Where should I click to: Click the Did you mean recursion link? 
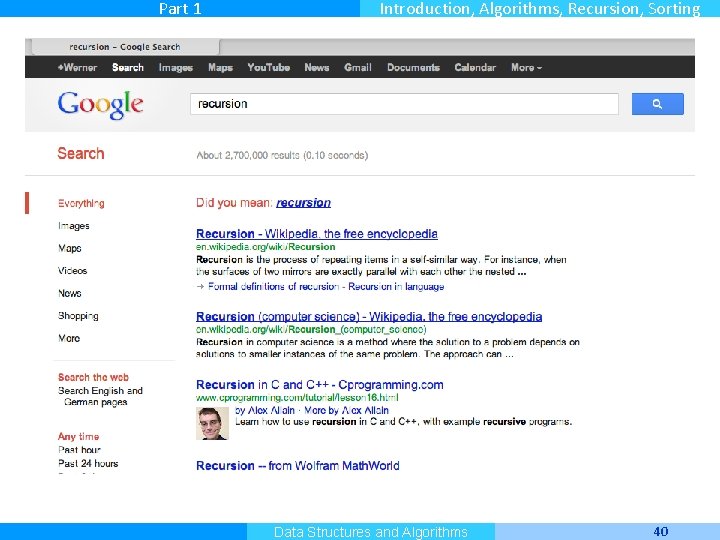pos(303,203)
